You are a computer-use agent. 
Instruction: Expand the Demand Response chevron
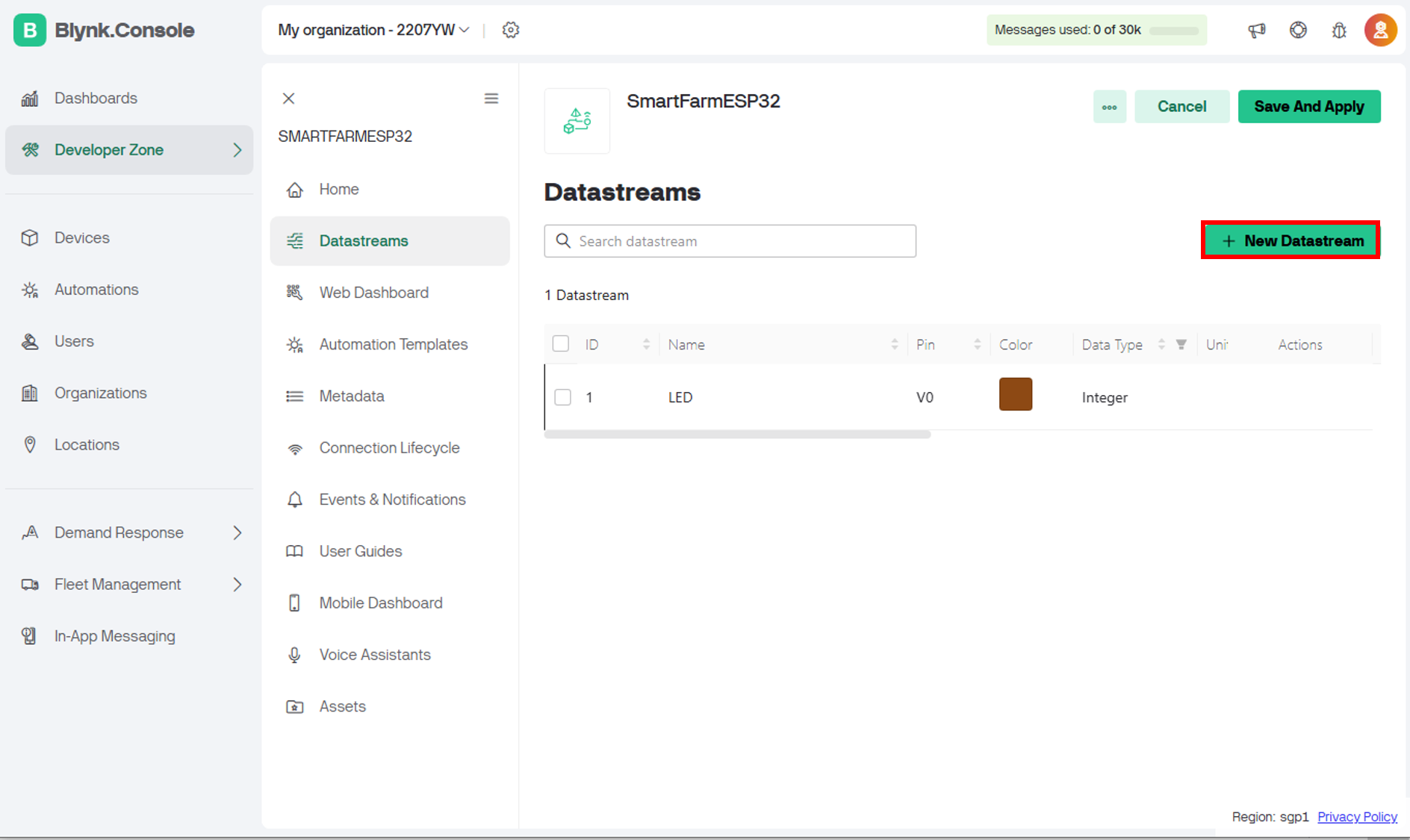point(237,533)
